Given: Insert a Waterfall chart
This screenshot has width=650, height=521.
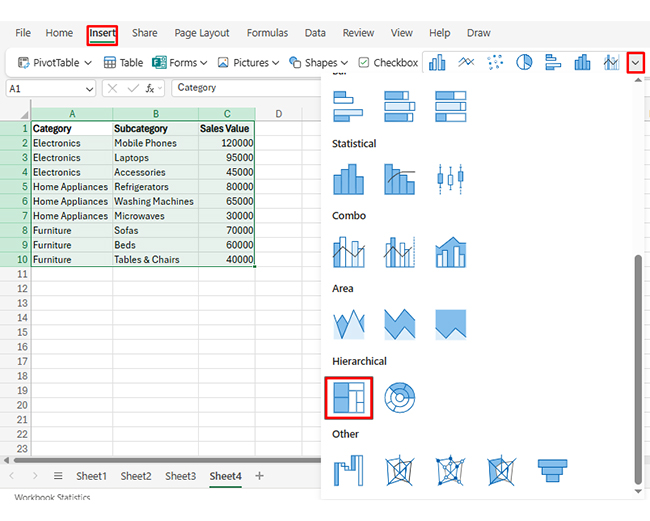Looking at the screenshot, I should (349, 470).
